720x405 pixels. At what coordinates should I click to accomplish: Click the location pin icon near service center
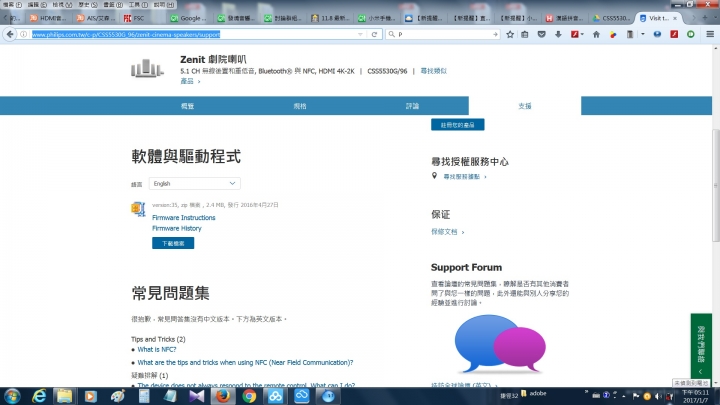pyautogui.click(x=434, y=176)
